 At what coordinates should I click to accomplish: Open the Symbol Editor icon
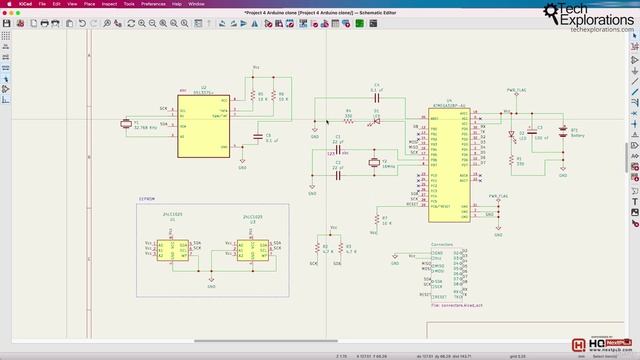tap(268, 23)
